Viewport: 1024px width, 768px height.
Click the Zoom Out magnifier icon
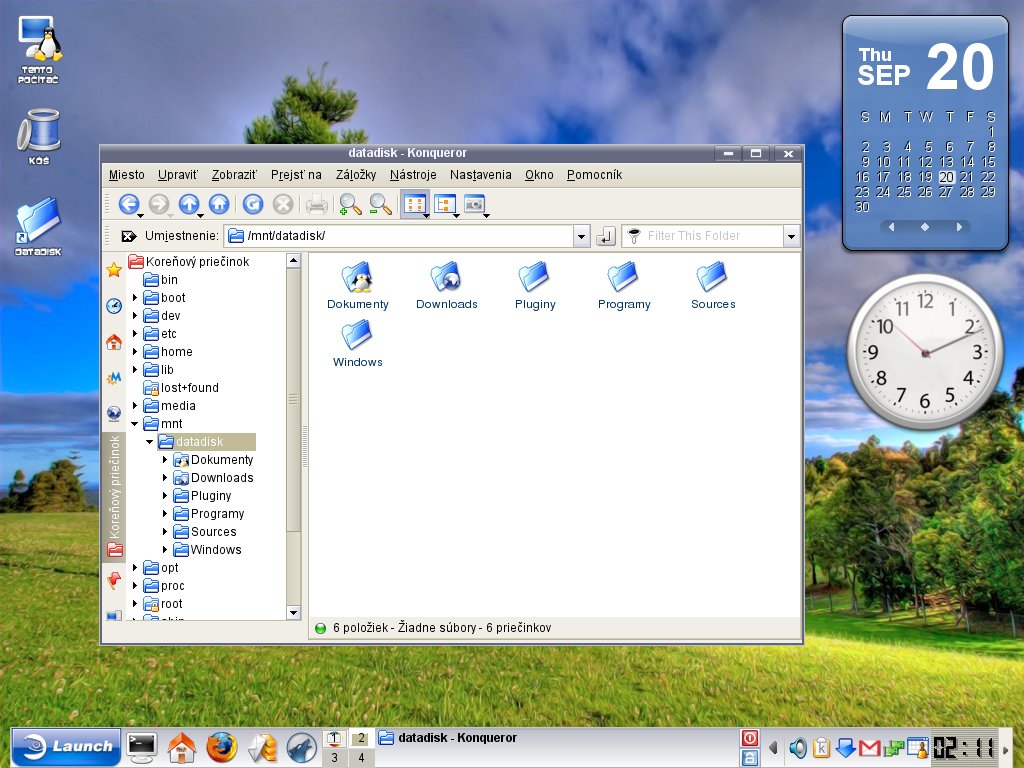point(380,204)
